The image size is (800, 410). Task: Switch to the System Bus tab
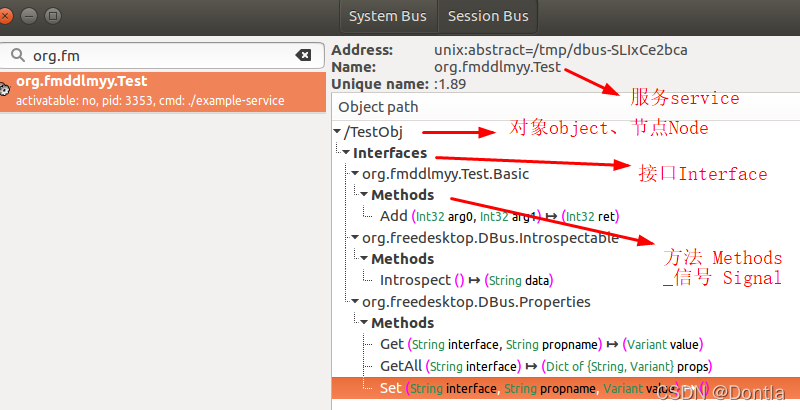388,16
